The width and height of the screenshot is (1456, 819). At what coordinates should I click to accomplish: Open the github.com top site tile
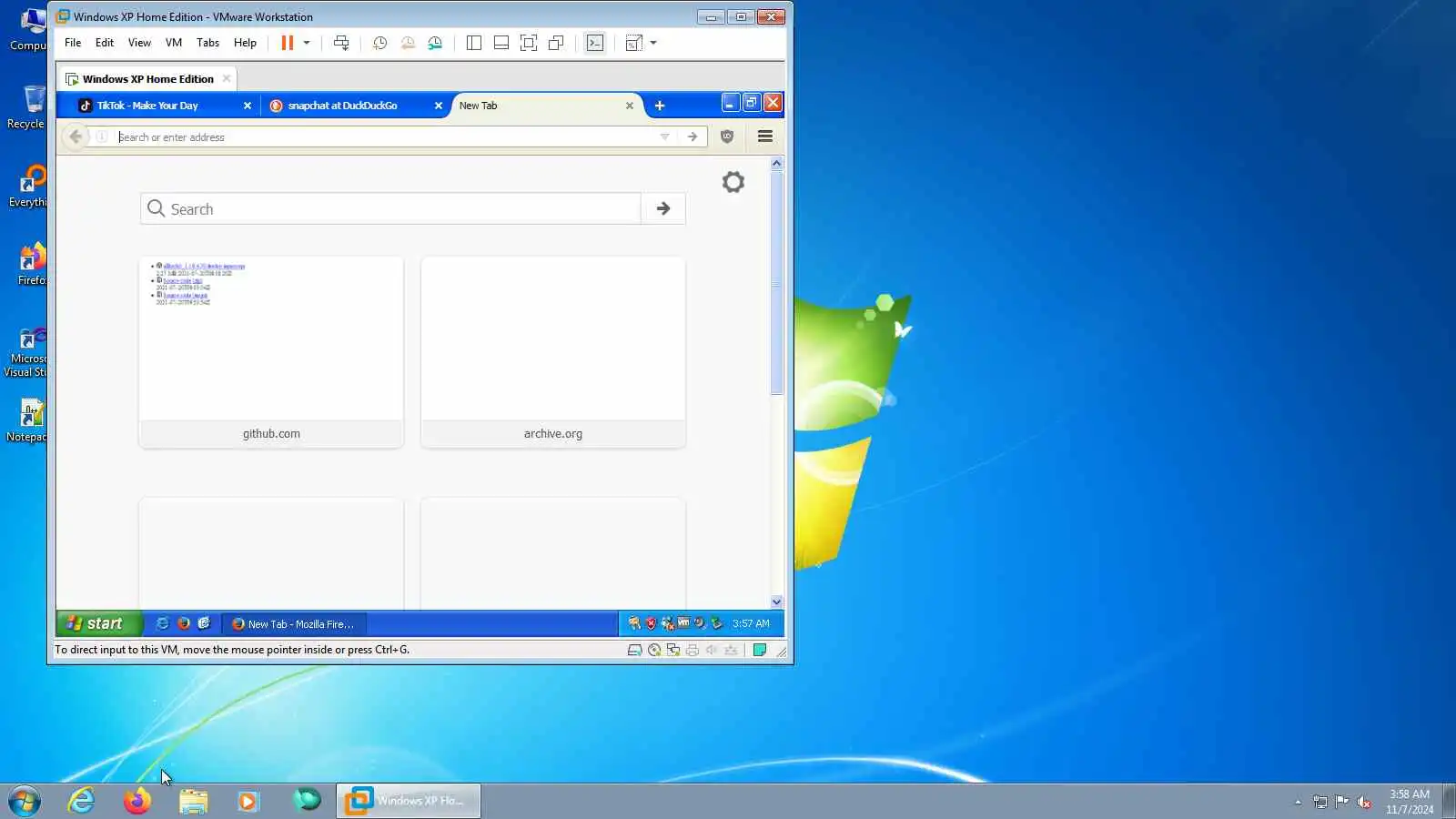pyautogui.click(x=271, y=352)
